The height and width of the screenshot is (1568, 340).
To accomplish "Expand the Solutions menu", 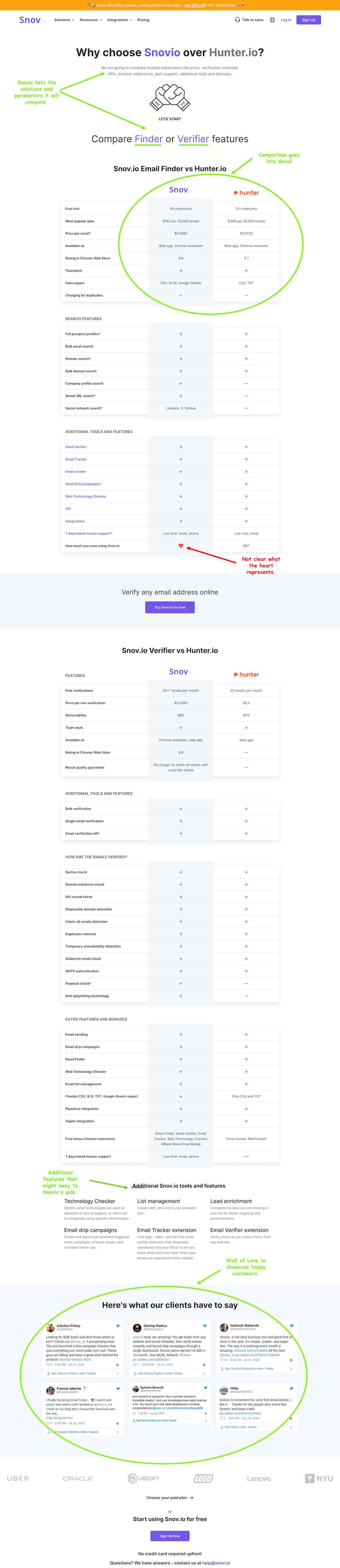I will point(64,20).
